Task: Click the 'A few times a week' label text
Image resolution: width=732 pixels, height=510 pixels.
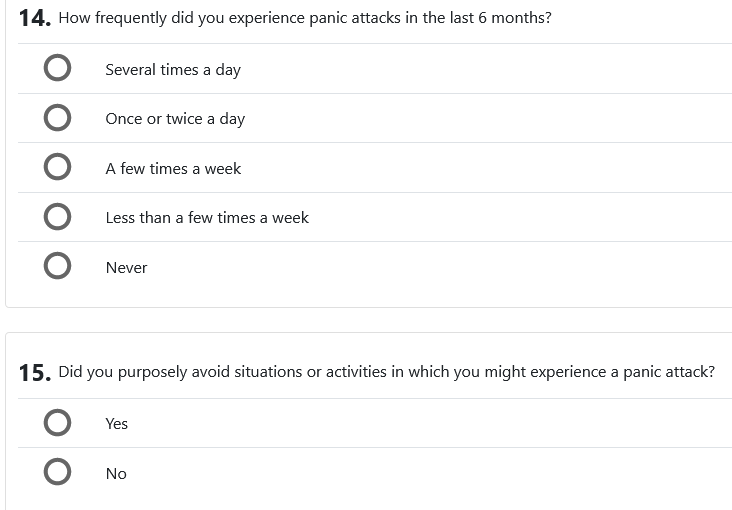Action: [173, 169]
